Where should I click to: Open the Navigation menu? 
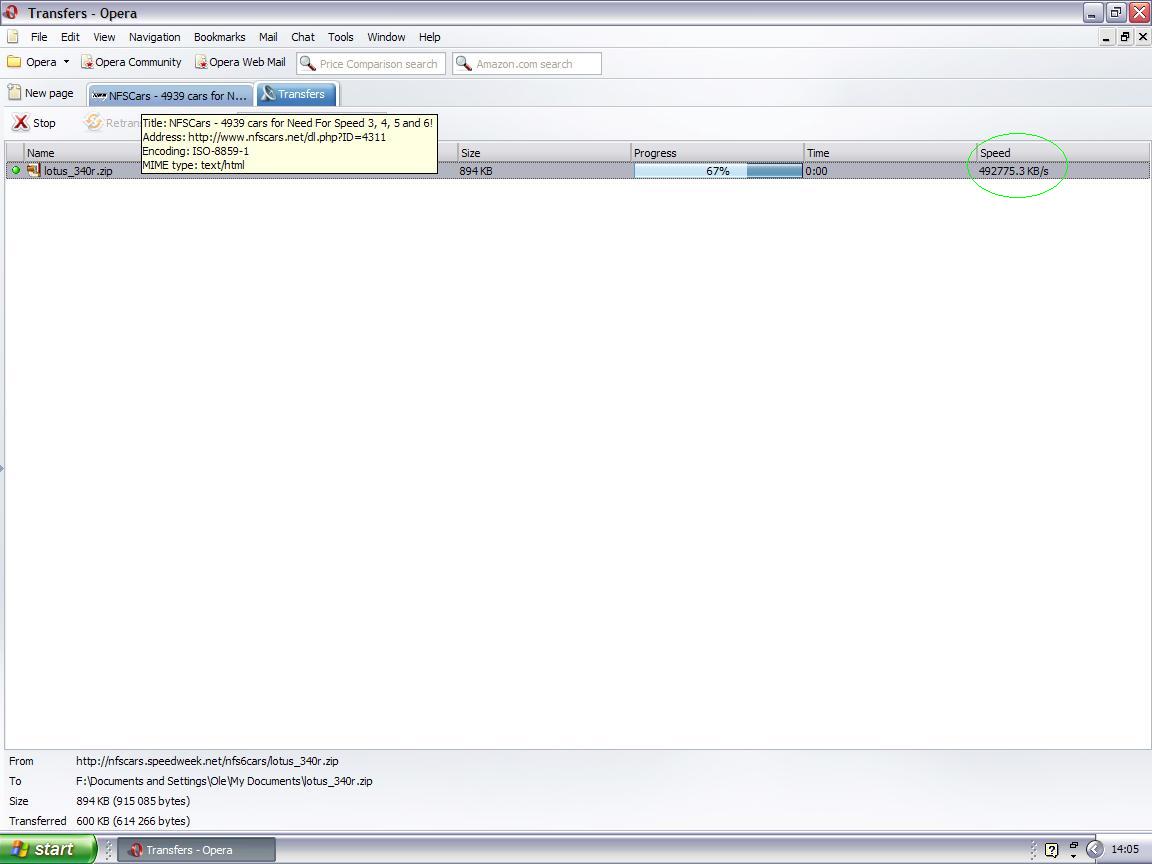click(x=154, y=37)
